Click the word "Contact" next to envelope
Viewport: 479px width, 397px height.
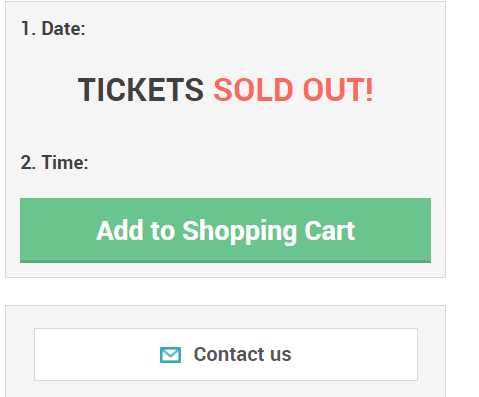tap(229, 354)
